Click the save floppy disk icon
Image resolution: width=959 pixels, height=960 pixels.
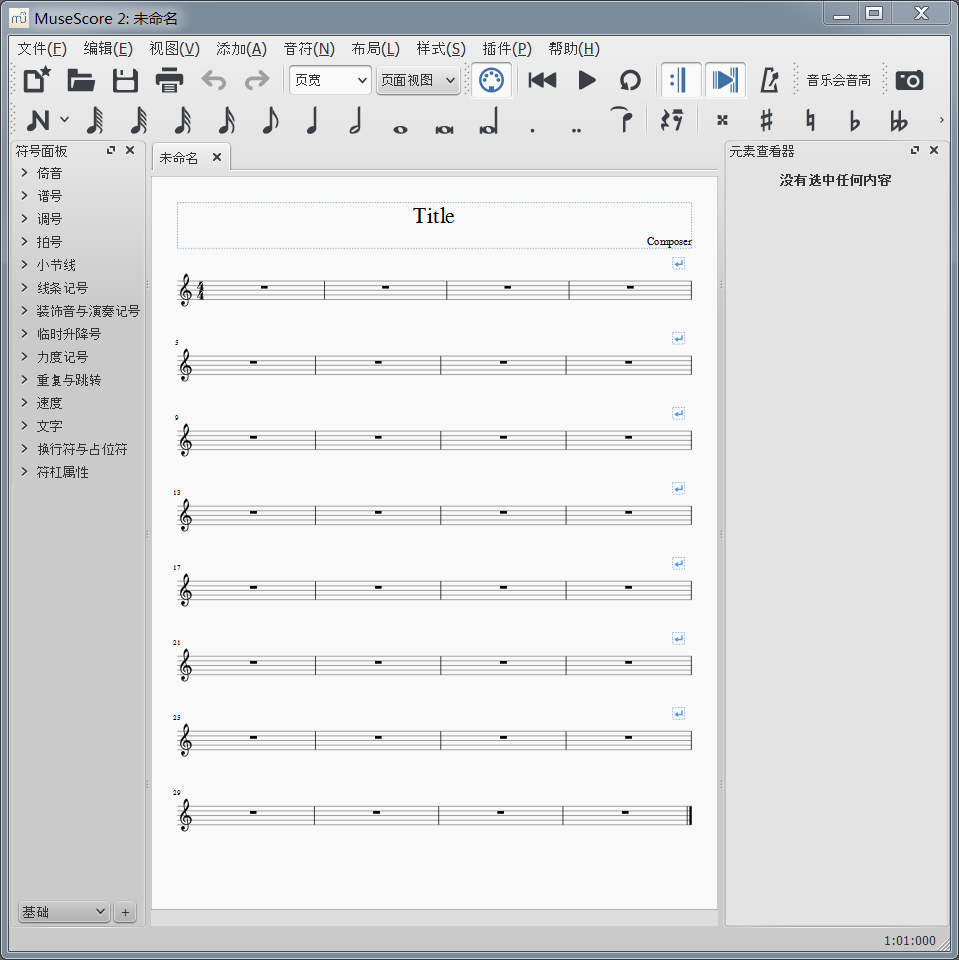point(125,81)
